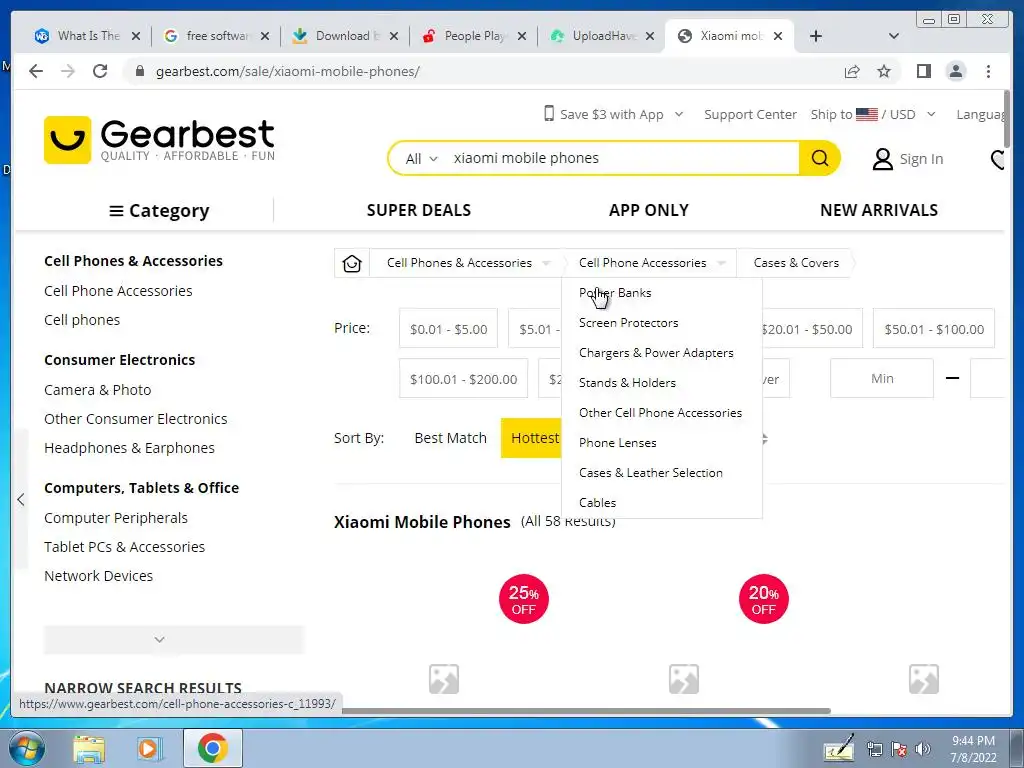Click the browser address bar URL
The height and width of the screenshot is (768, 1024).
(x=288, y=71)
